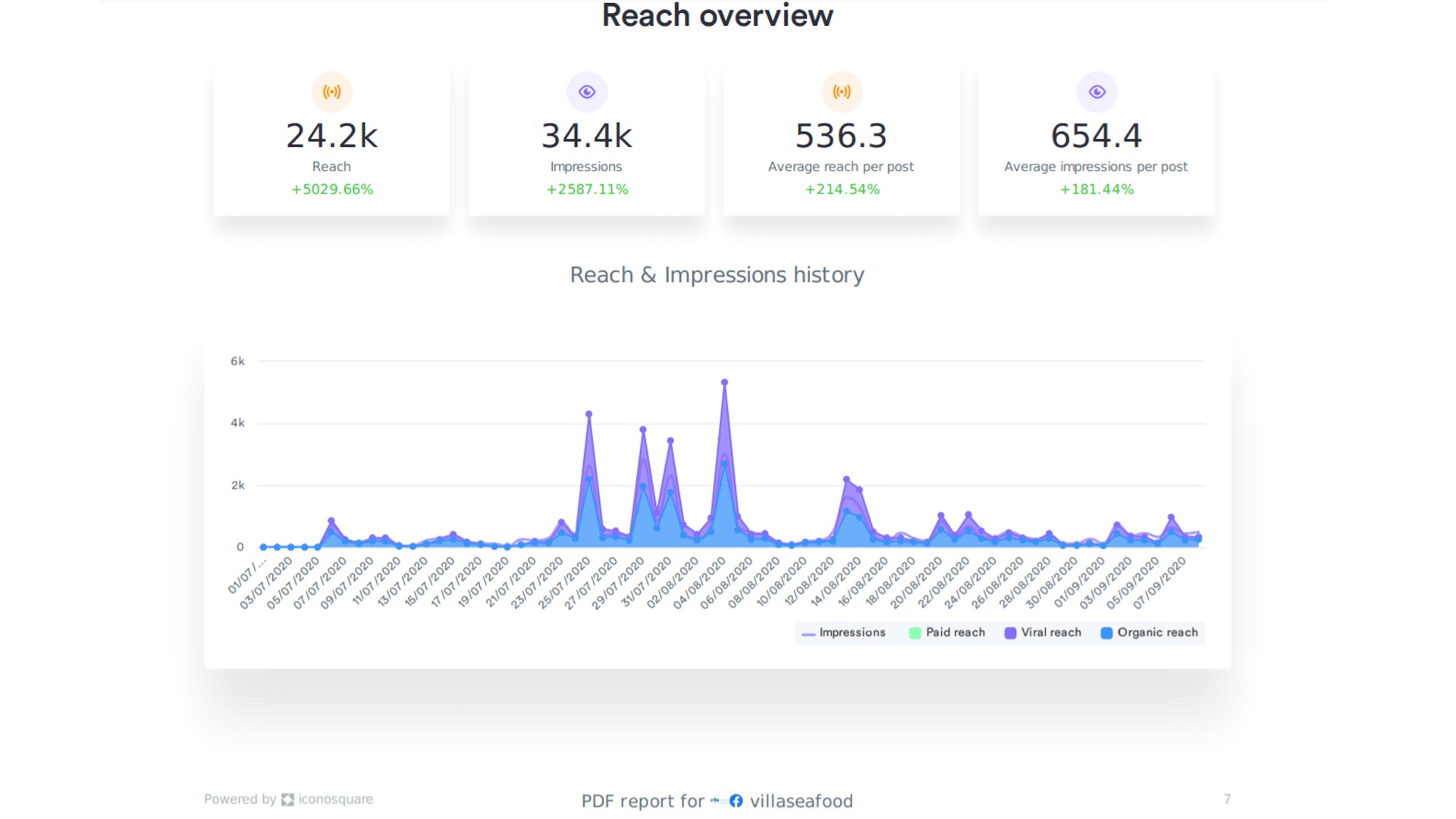Click the Reach & Impressions history title
This screenshot has height=819, width=1456.
(717, 275)
